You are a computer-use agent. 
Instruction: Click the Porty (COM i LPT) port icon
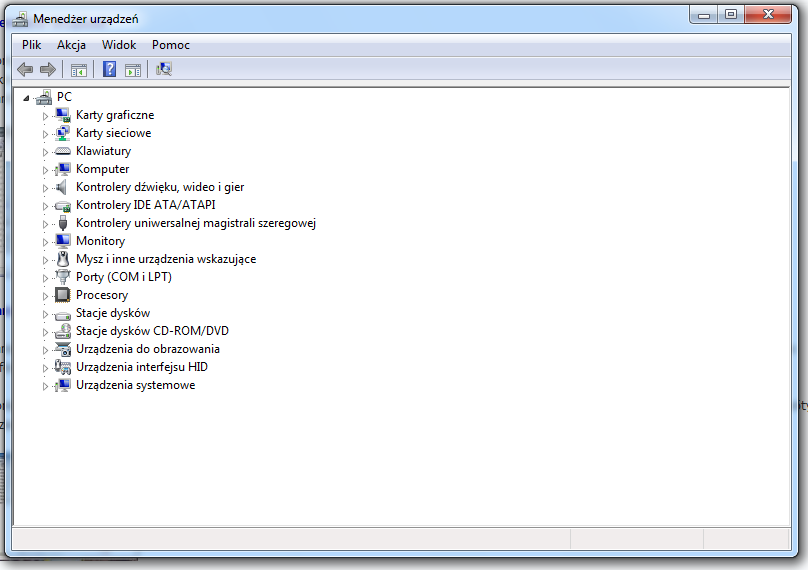point(63,277)
